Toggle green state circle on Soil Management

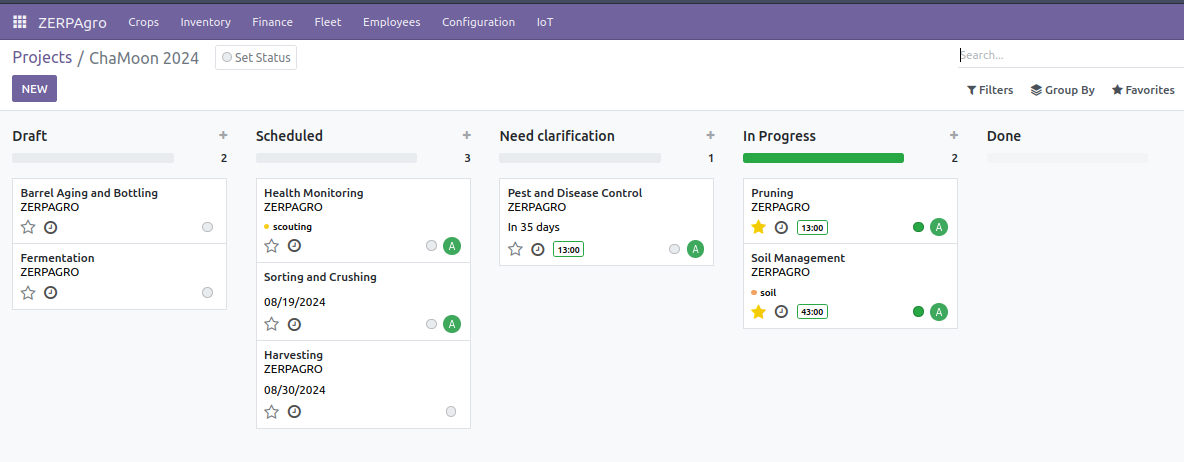point(918,312)
